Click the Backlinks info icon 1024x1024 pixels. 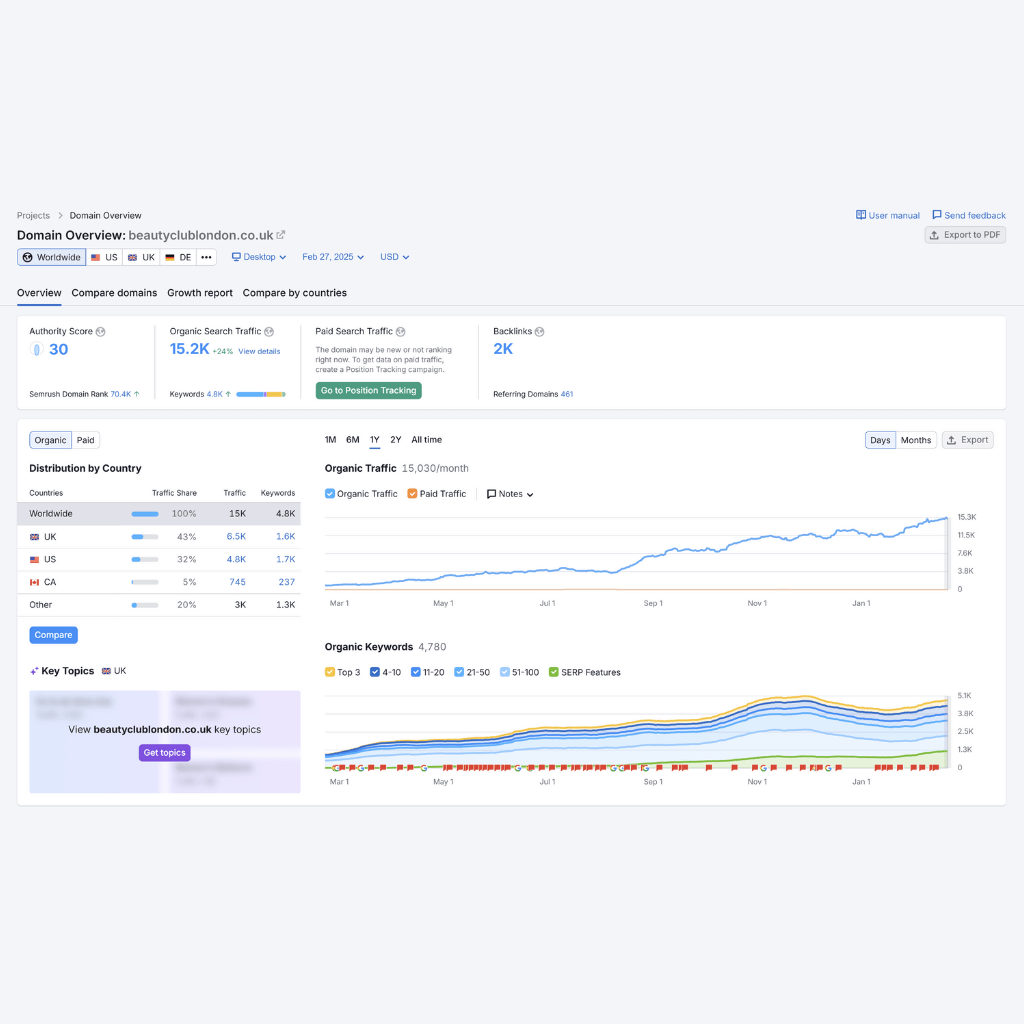[x=540, y=331]
